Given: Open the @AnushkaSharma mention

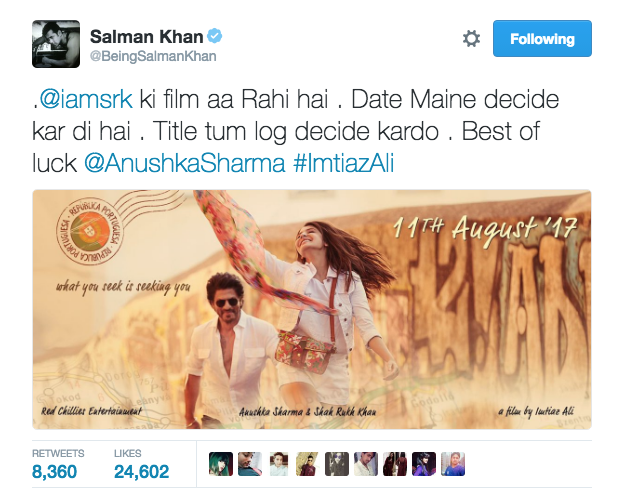Looking at the screenshot, I should (x=185, y=163).
